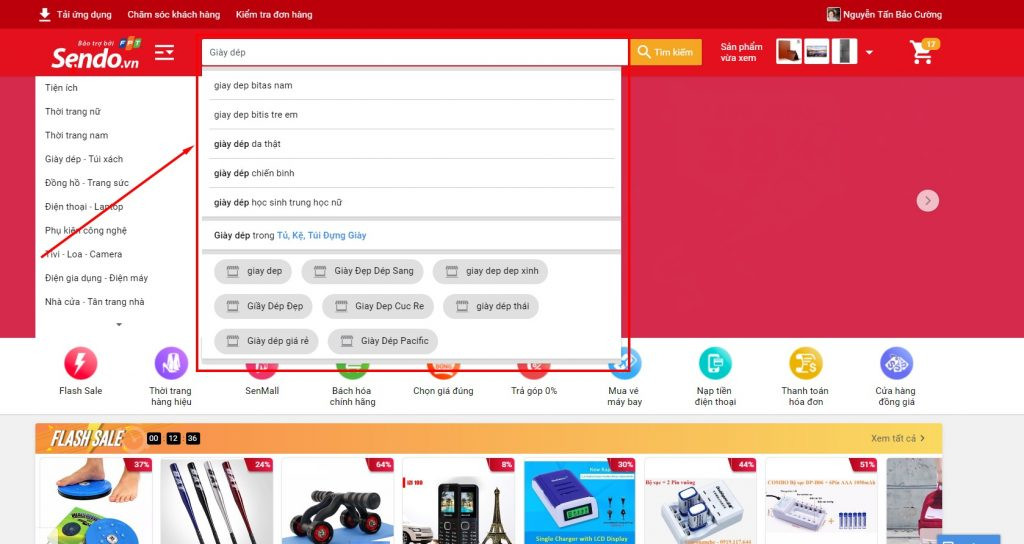1024x544 pixels.
Task: Open the shopping cart icon
Action: pyautogui.click(x=922, y=53)
